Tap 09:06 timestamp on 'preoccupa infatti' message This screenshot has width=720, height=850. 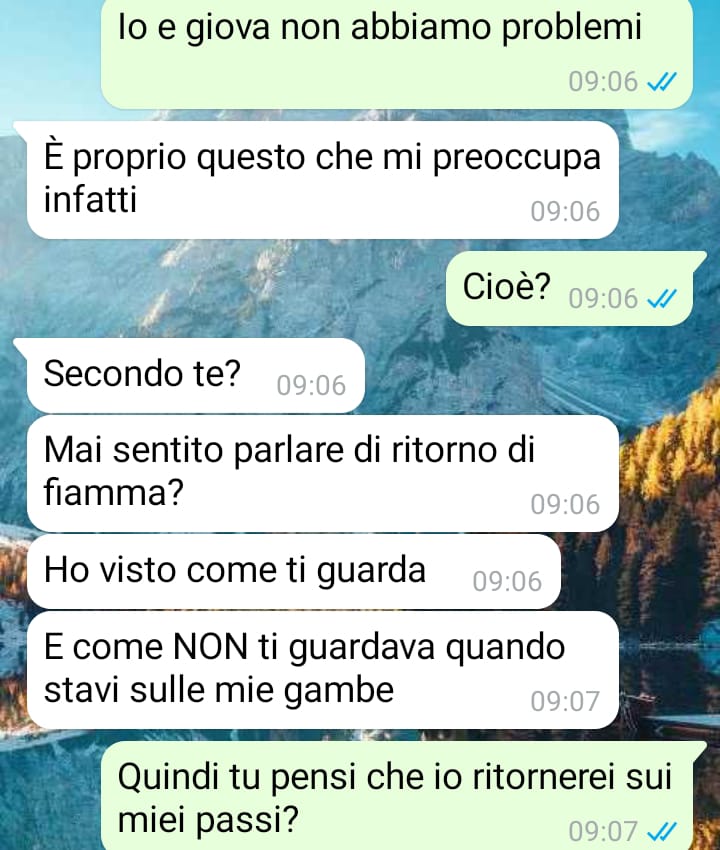tap(565, 211)
